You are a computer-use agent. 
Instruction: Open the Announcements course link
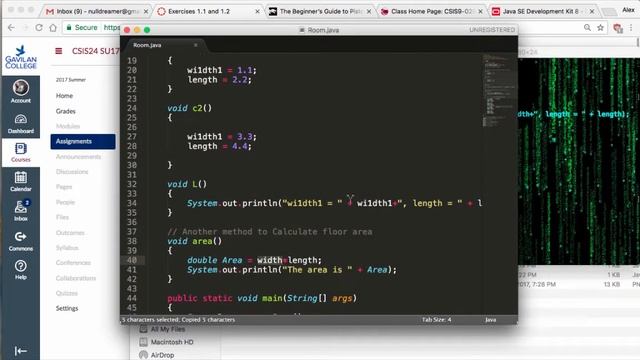pos(78,157)
